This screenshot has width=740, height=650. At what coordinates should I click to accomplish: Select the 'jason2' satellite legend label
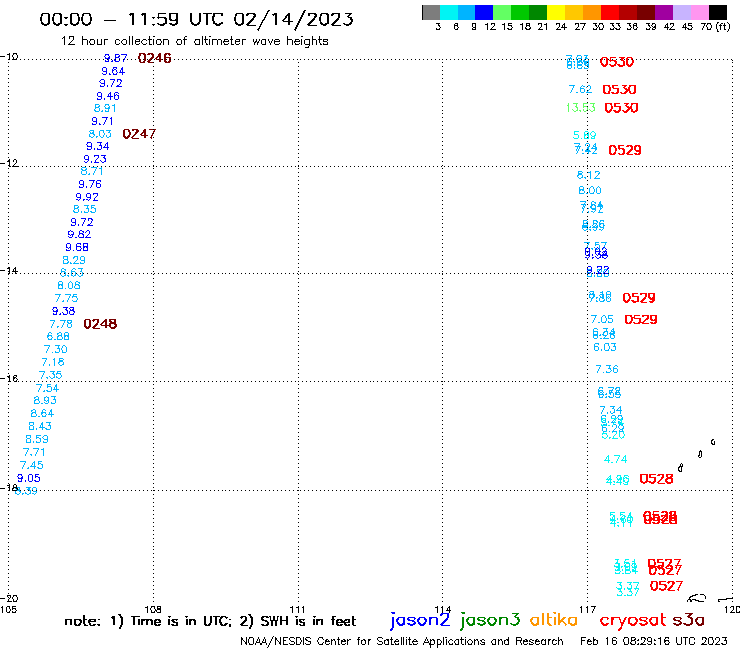pos(420,620)
